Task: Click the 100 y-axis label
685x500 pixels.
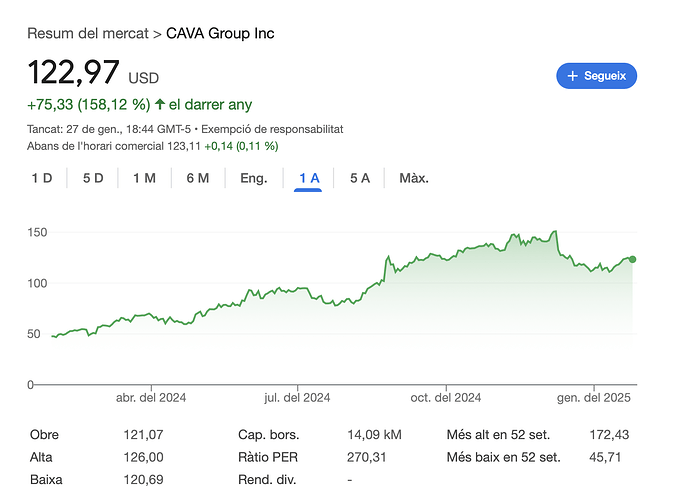Action: 37,283
